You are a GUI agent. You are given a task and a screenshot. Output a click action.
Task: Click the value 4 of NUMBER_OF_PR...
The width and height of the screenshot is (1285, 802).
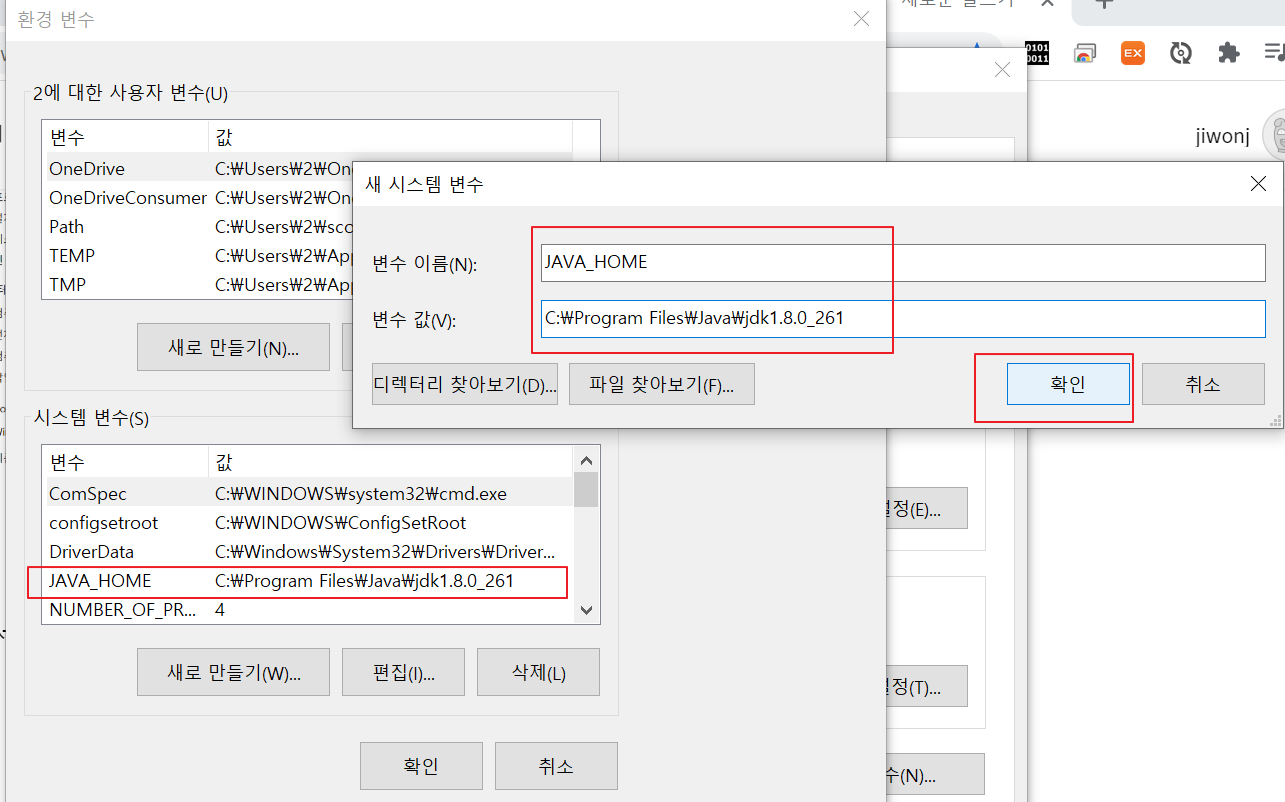(x=220, y=609)
